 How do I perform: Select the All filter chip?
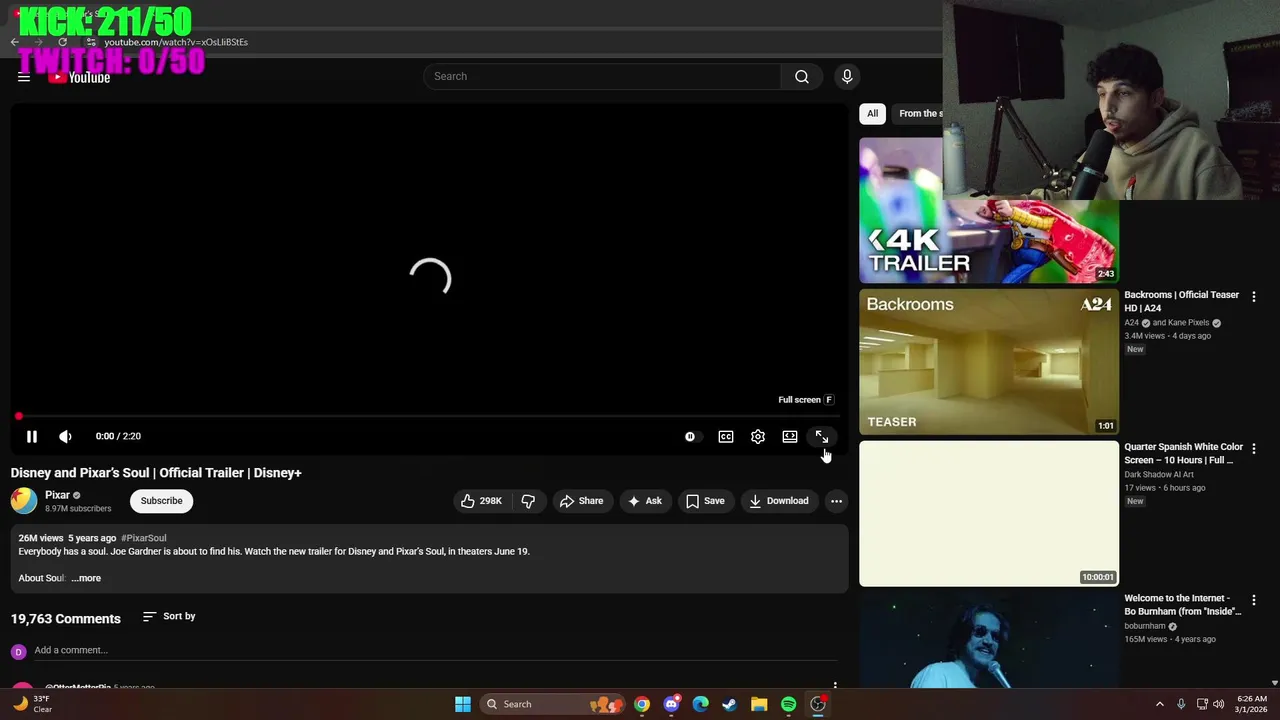click(872, 113)
